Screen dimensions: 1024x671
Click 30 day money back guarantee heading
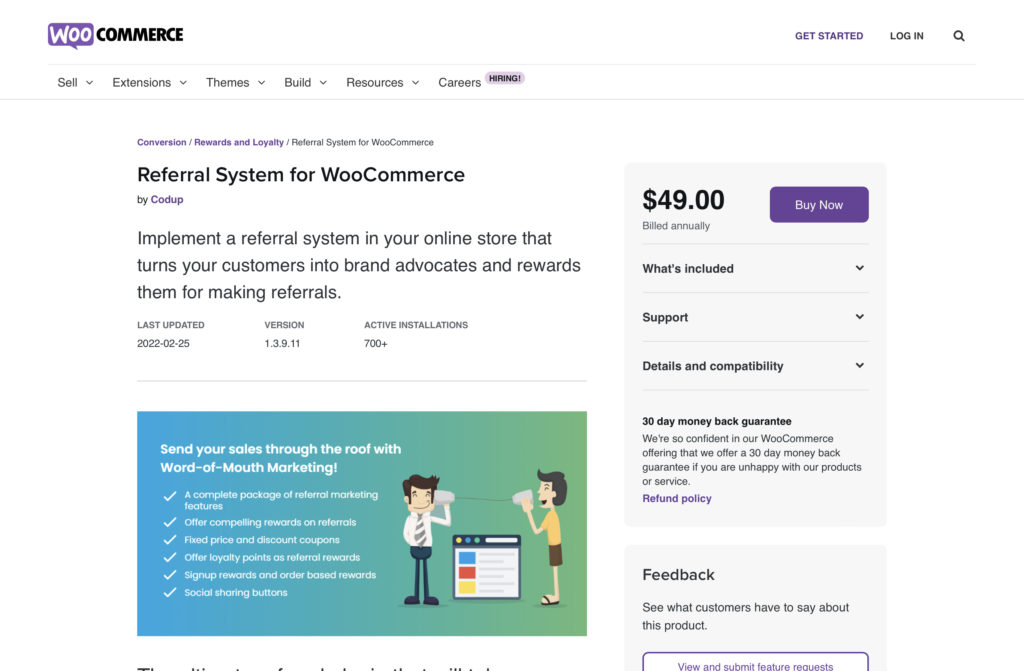click(x=716, y=421)
